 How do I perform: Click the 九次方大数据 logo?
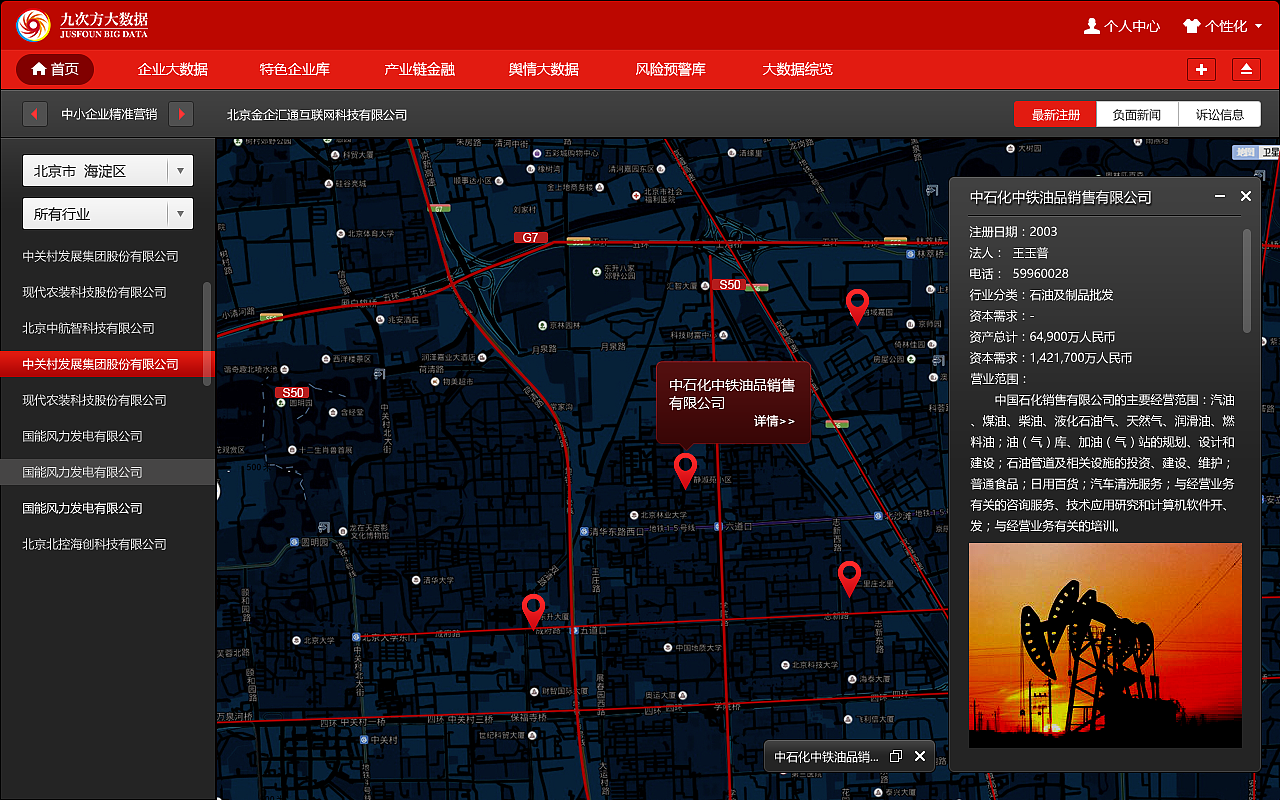point(82,25)
